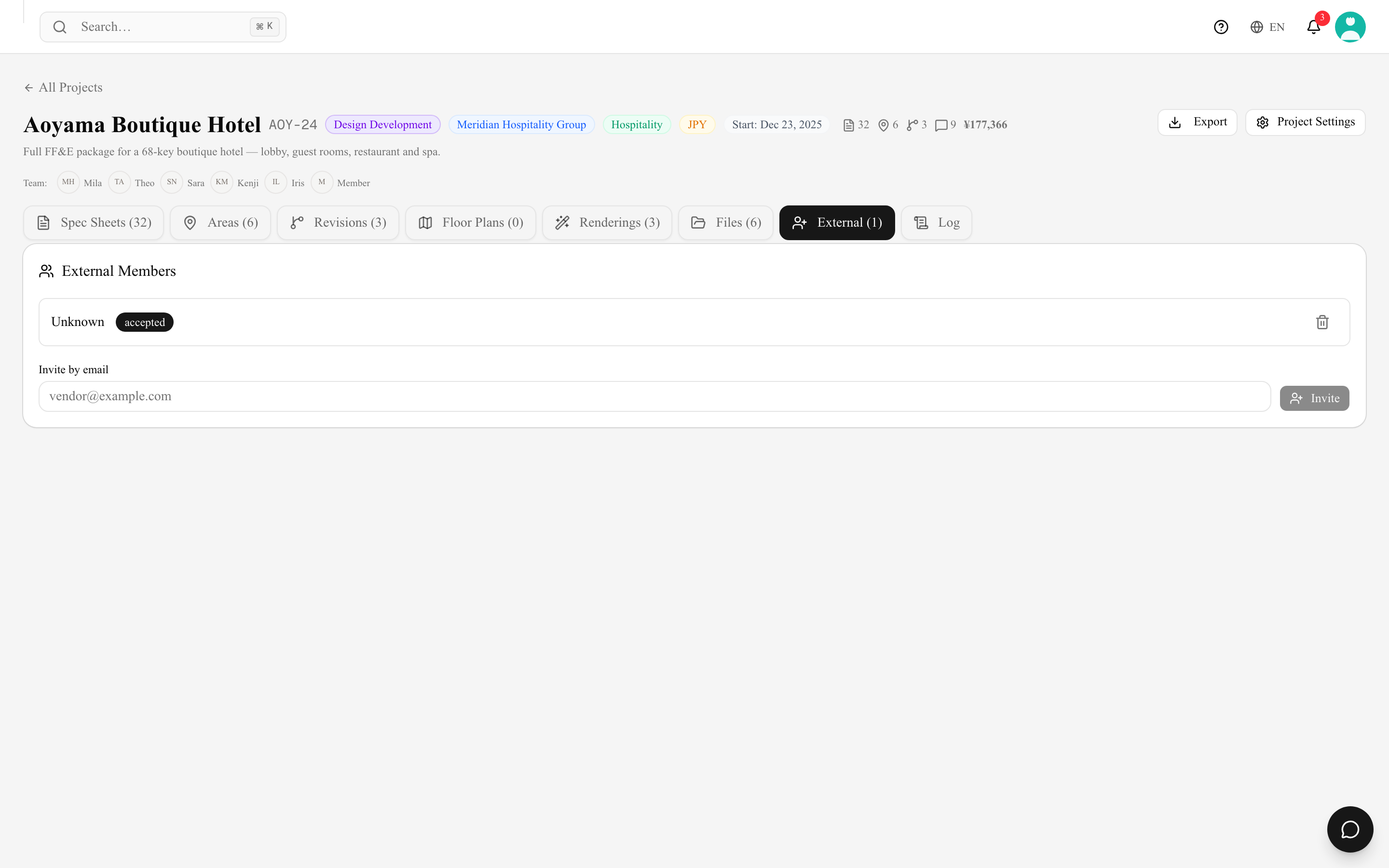Focus the invite email input field
1389x868 pixels.
[654, 396]
